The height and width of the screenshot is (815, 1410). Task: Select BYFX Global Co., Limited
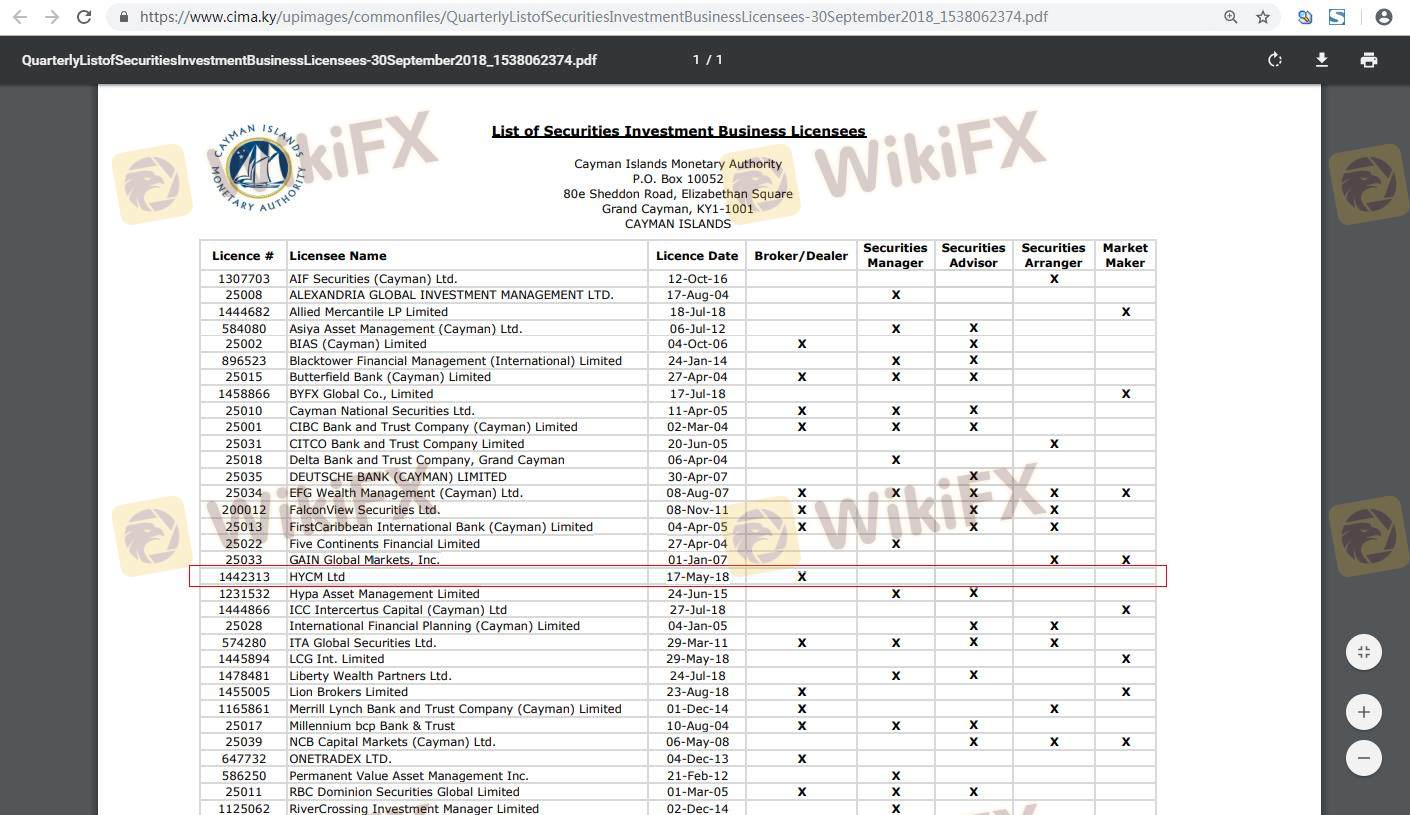tap(361, 394)
